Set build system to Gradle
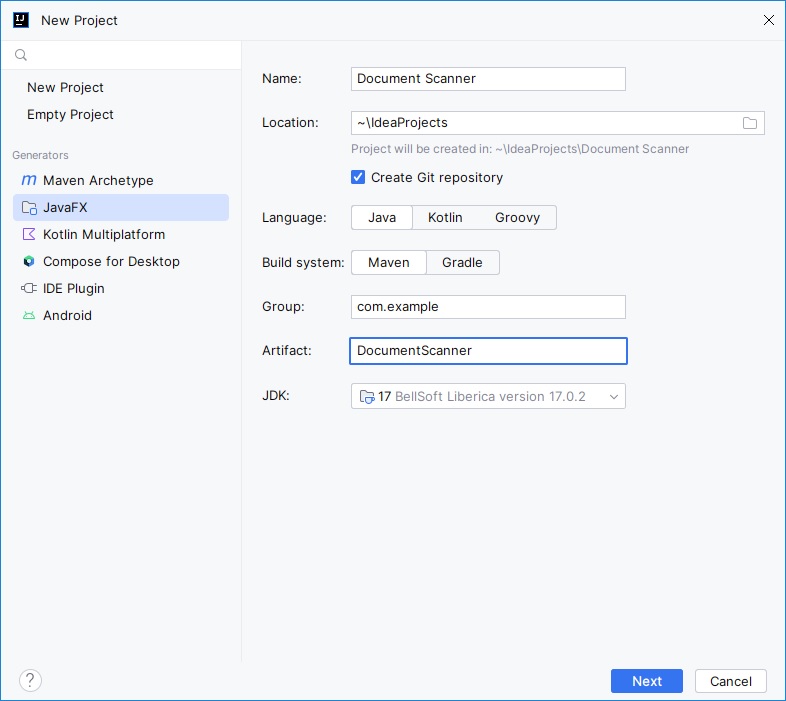 (x=462, y=263)
